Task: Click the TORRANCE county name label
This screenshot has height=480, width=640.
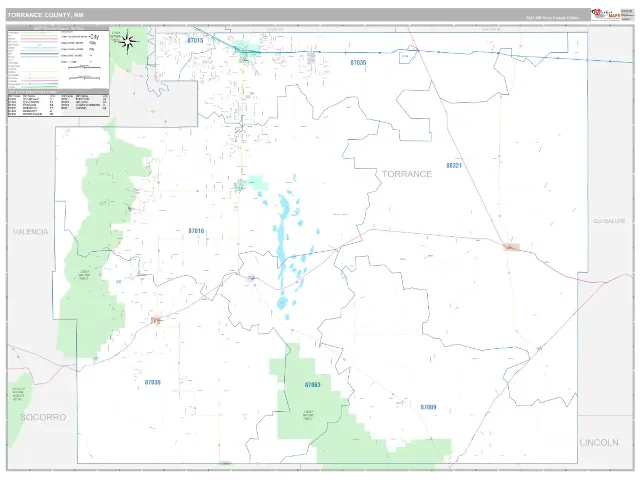Action: pyautogui.click(x=407, y=174)
